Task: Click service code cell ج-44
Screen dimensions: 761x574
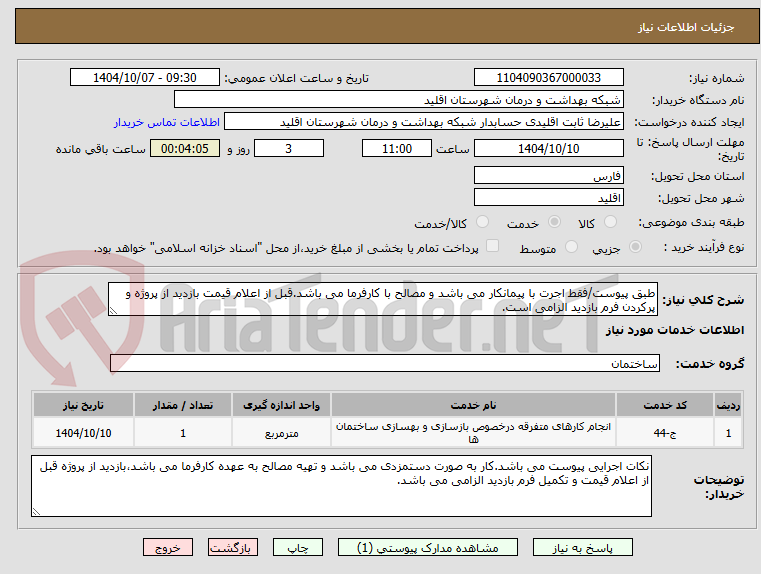Action: tap(665, 432)
